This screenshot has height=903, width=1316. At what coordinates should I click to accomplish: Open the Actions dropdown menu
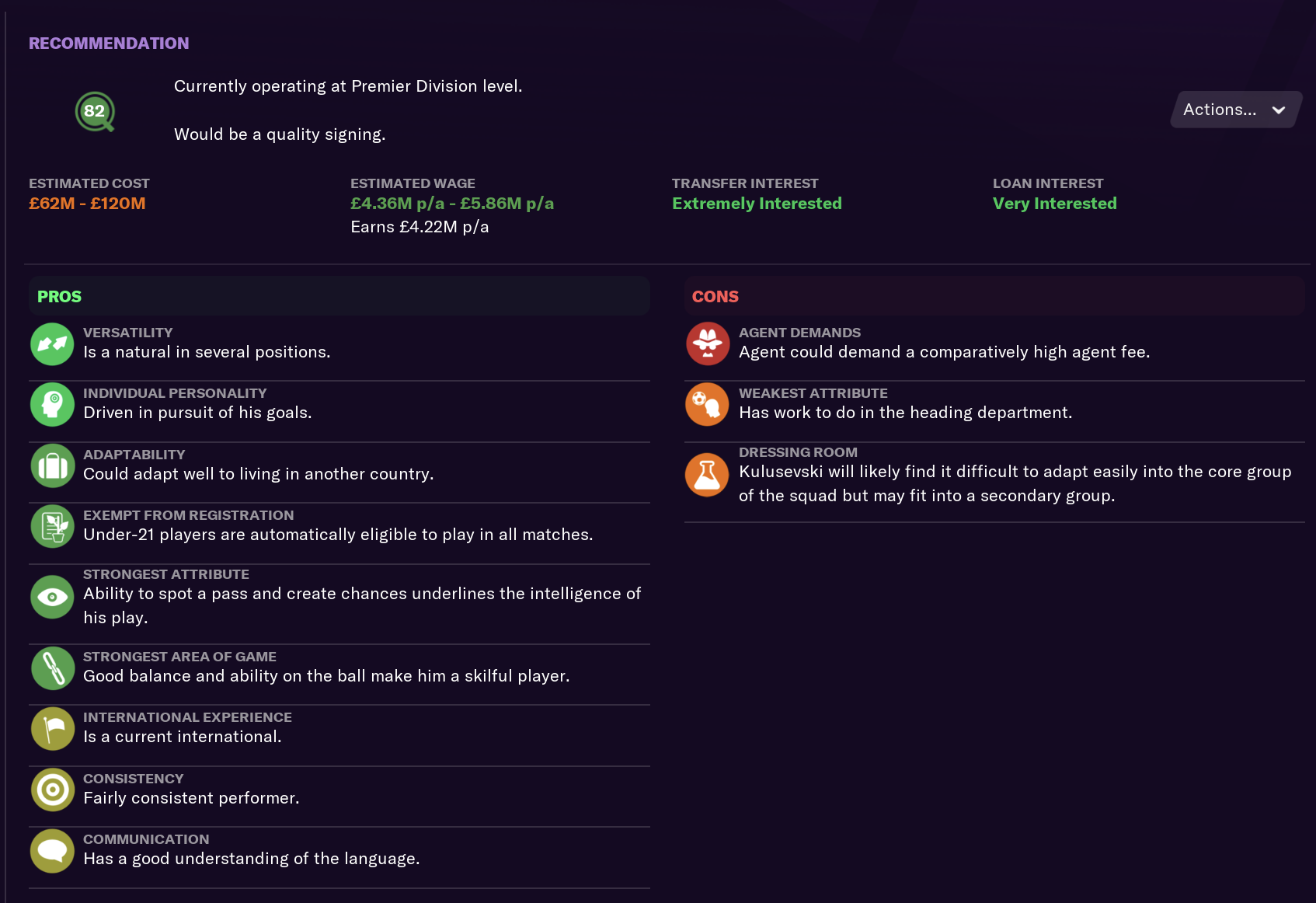point(1236,110)
